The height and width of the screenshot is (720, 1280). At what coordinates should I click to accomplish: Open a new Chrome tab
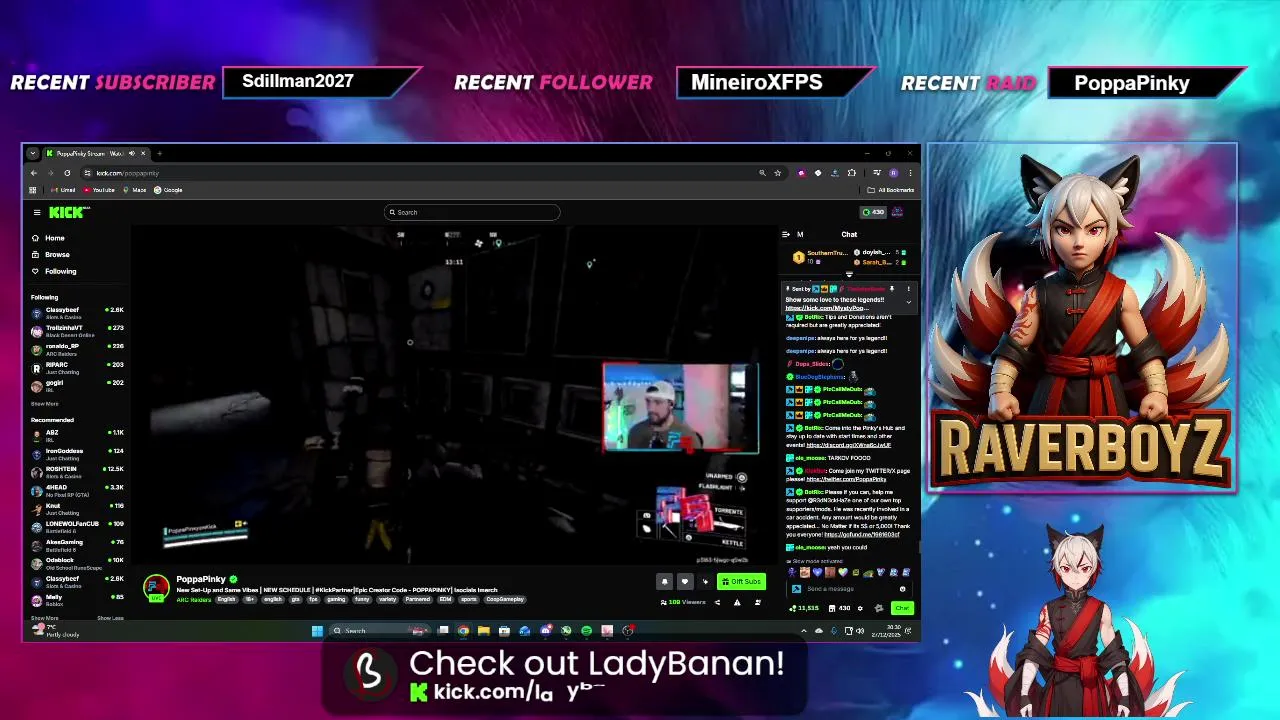tap(160, 153)
